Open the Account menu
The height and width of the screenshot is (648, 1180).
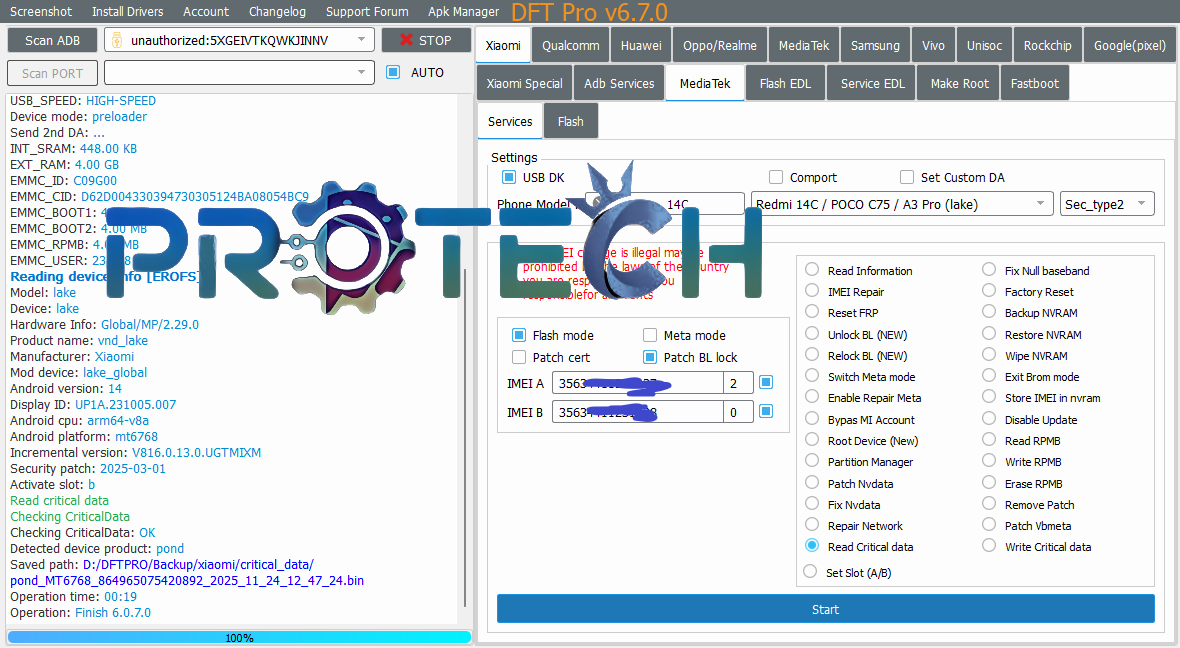pos(205,11)
